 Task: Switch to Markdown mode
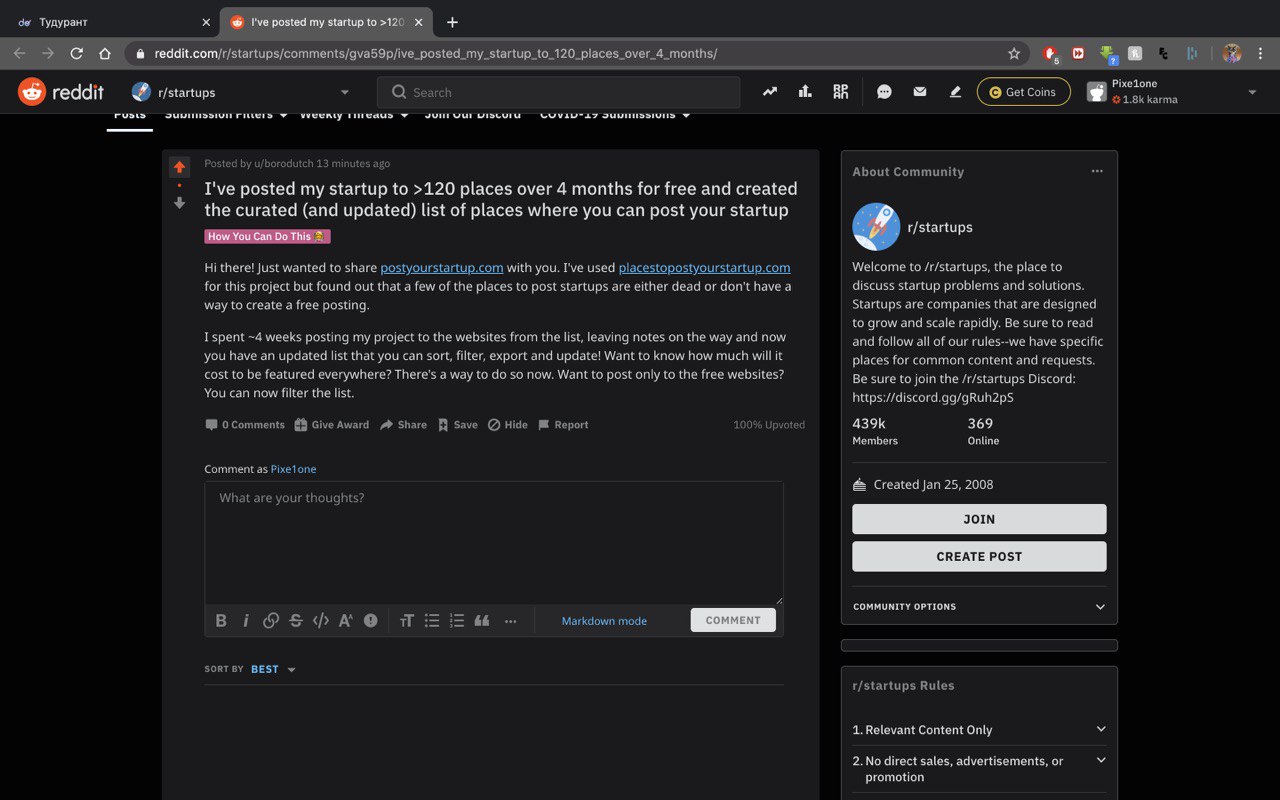[x=604, y=621]
